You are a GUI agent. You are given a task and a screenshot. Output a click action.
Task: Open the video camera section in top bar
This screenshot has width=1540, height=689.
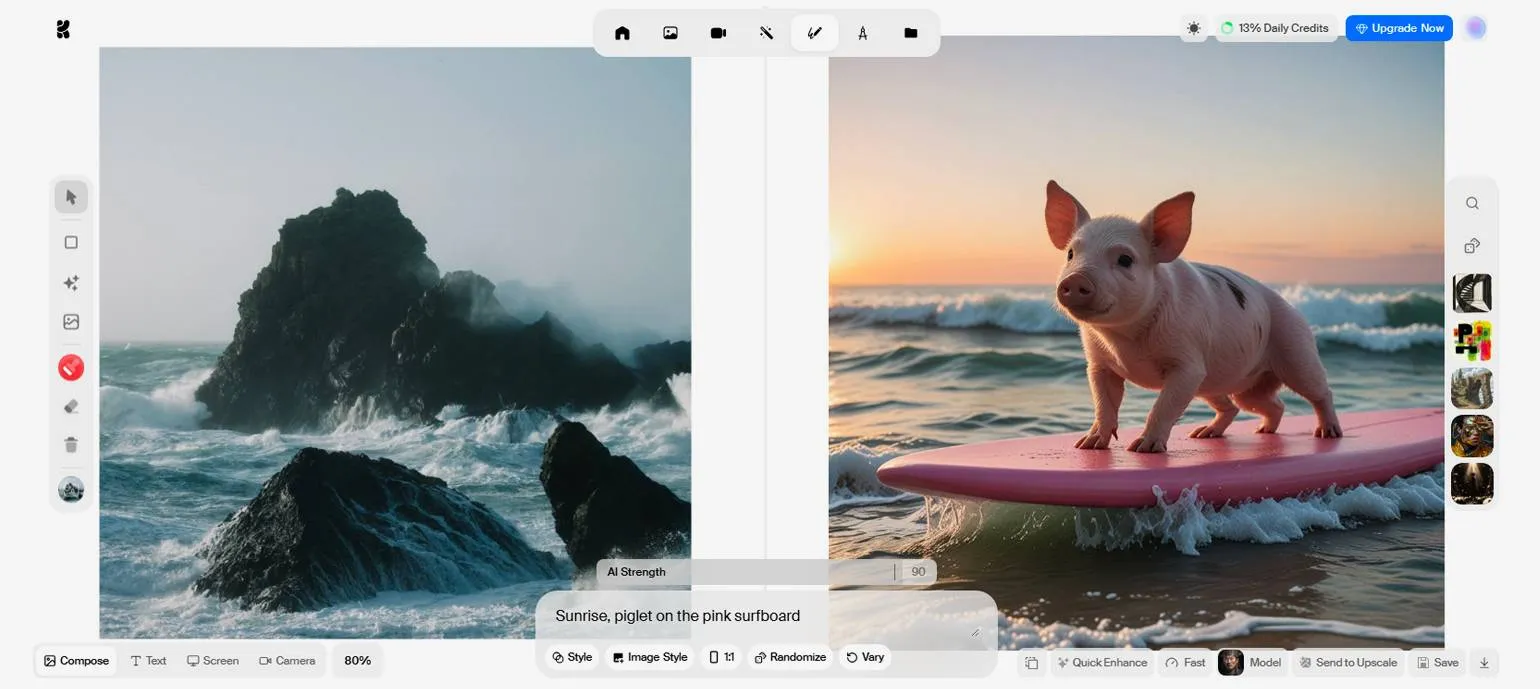click(x=718, y=33)
